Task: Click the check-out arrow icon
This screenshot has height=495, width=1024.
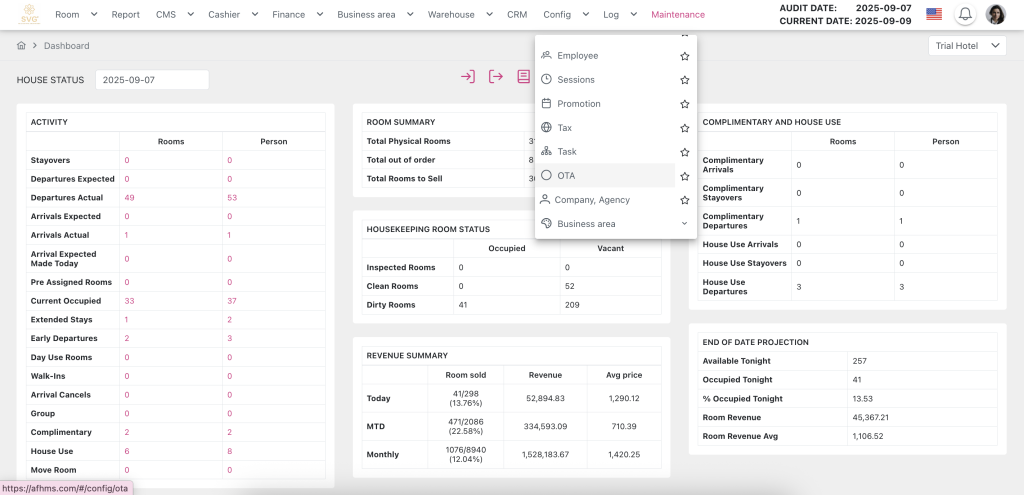Action: click(x=495, y=77)
